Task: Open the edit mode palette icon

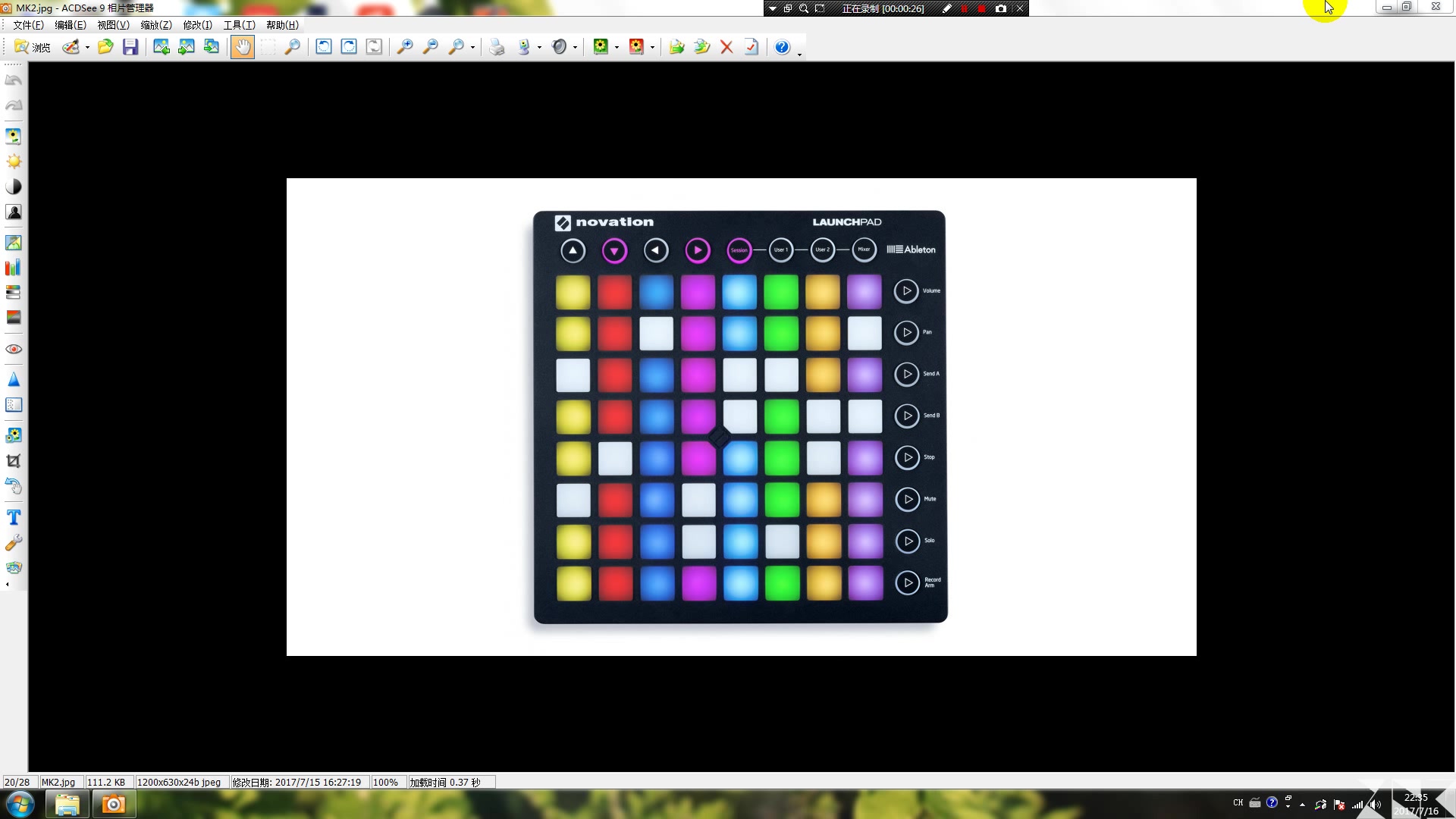Action: tap(71, 47)
